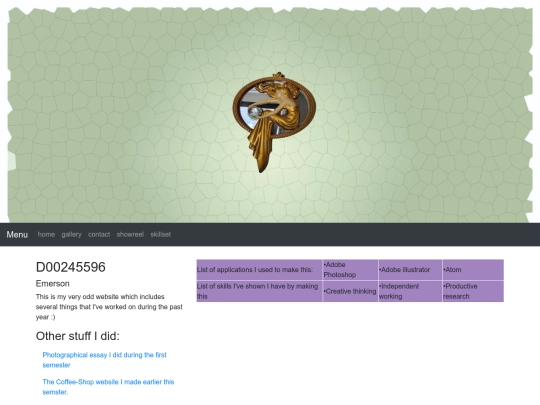The width and height of the screenshot is (540, 405).
Task: Open the Photographical essay link
Action: [104, 360]
